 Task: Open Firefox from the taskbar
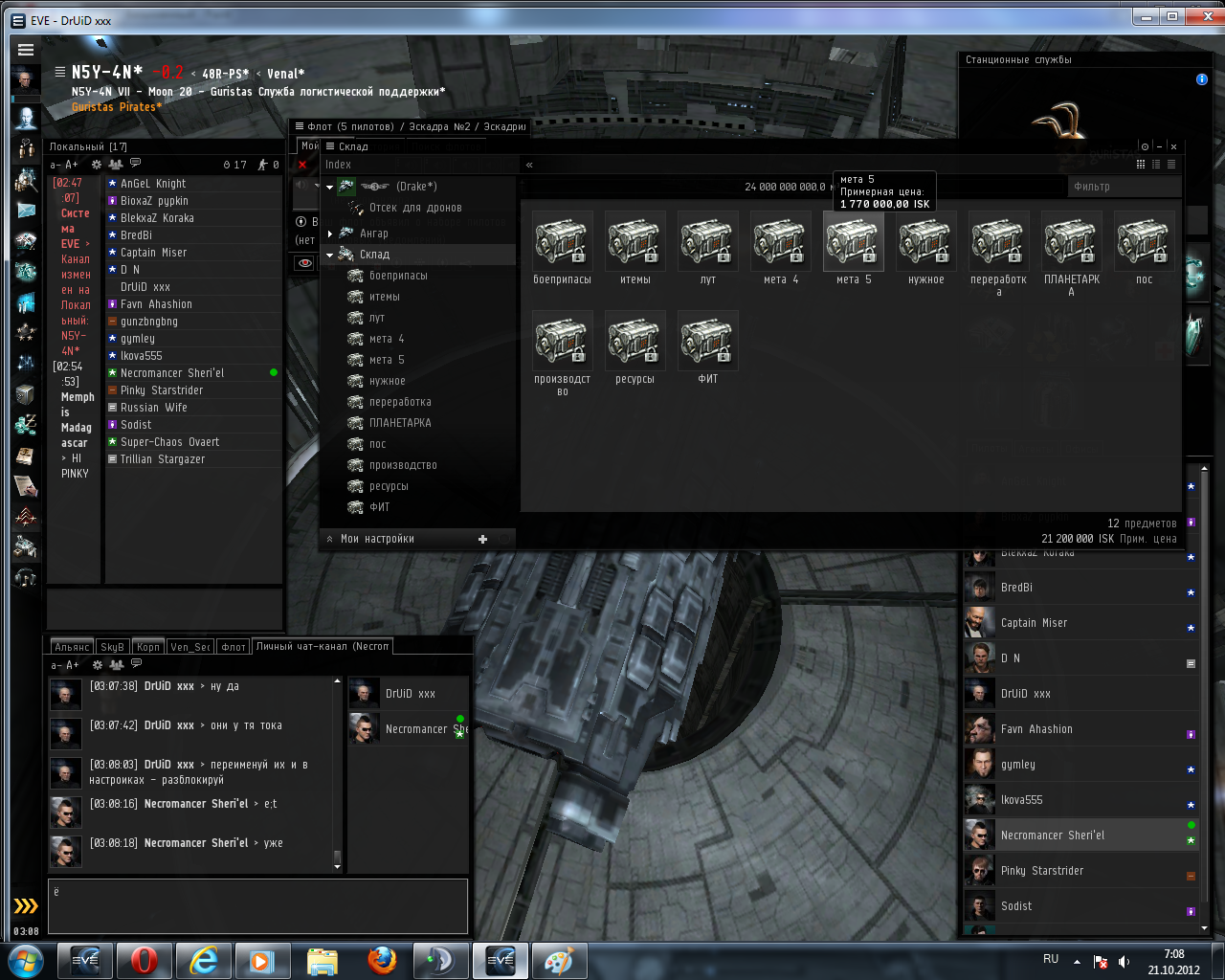(382, 960)
